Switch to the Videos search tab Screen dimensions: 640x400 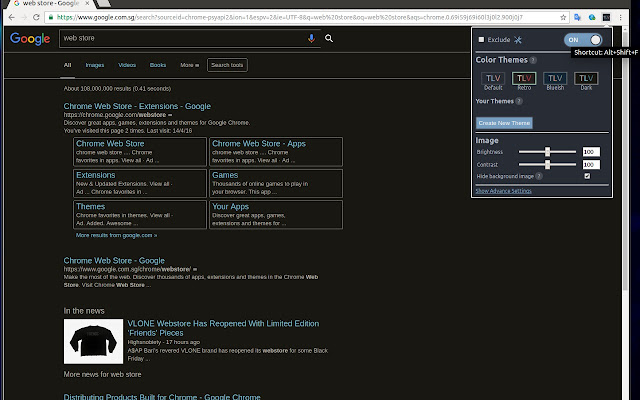point(127,65)
